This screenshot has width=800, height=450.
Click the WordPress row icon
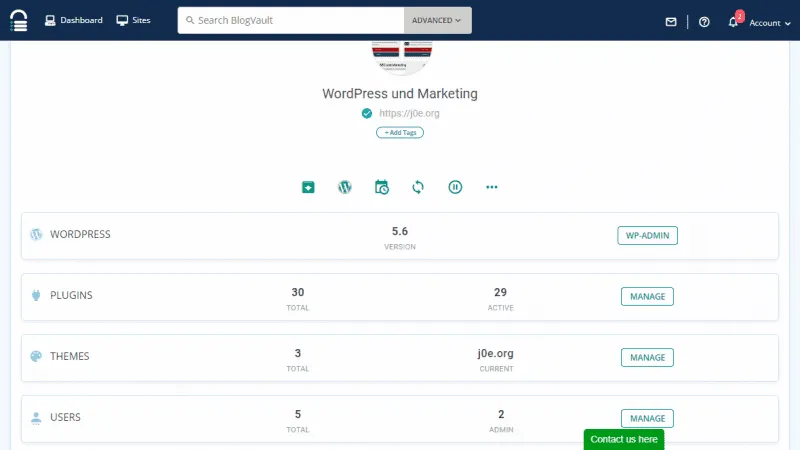tap(36, 234)
